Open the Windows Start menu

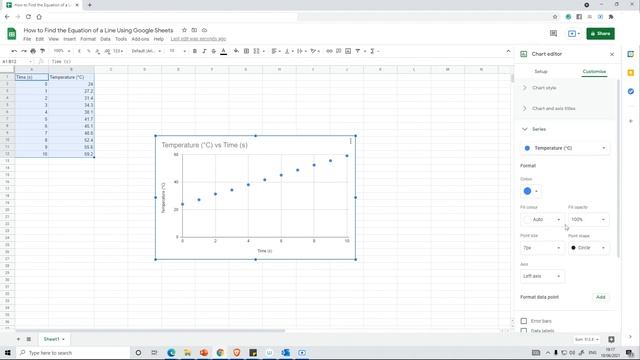7,353
